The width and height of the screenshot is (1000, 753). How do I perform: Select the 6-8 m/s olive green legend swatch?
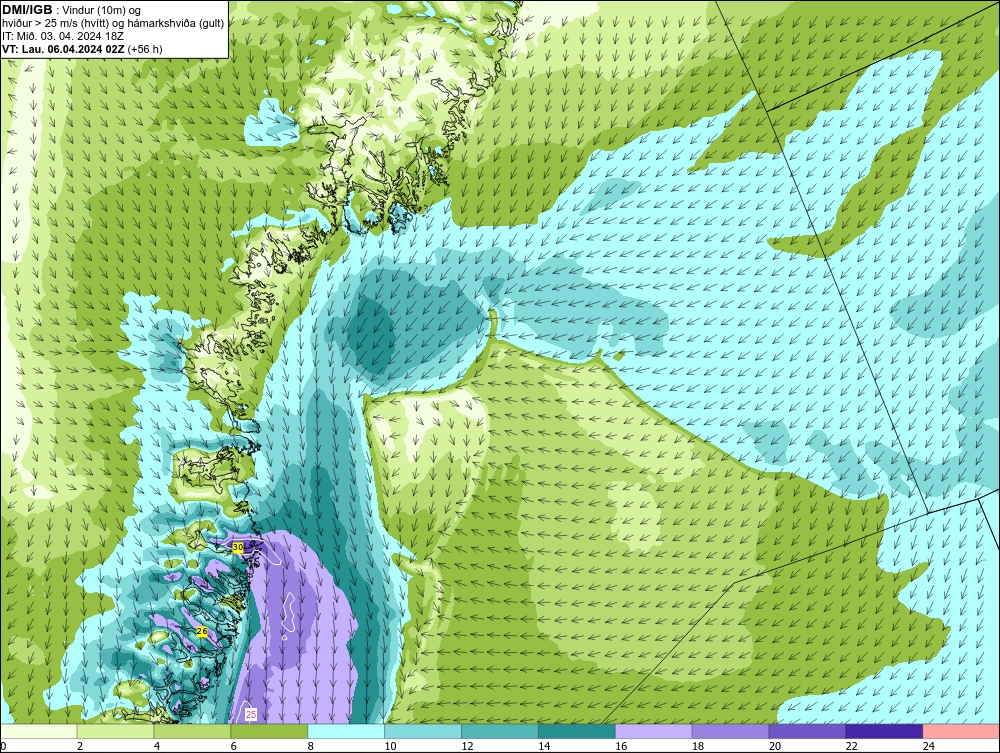click(269, 731)
